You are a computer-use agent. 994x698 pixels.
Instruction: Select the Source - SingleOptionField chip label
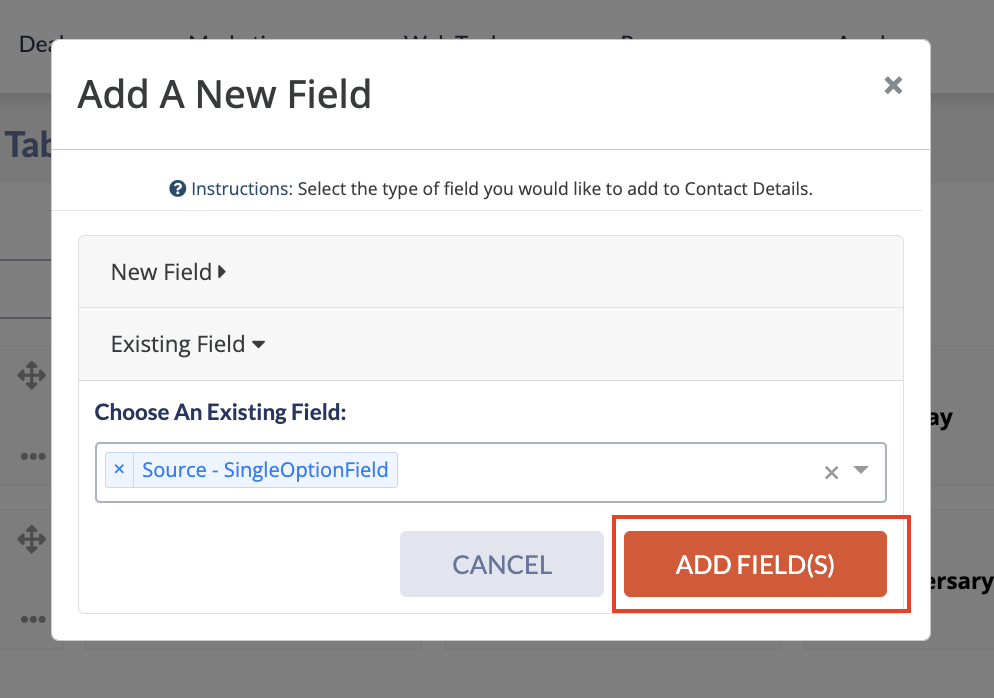[265, 470]
